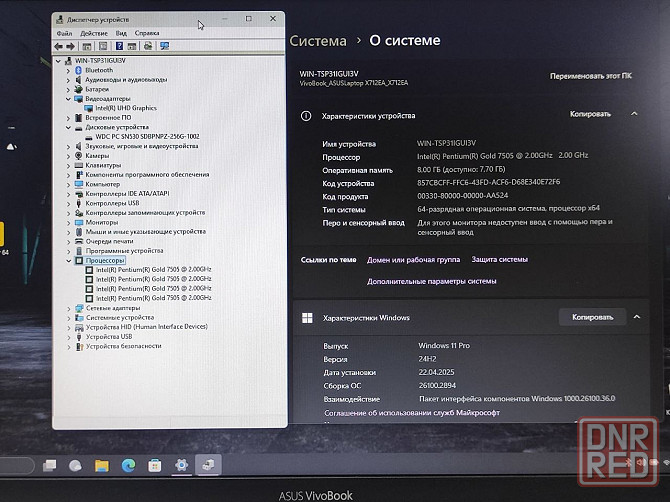Click the Устройства безопасности category icon
The height and width of the screenshot is (502, 670).
point(79,346)
